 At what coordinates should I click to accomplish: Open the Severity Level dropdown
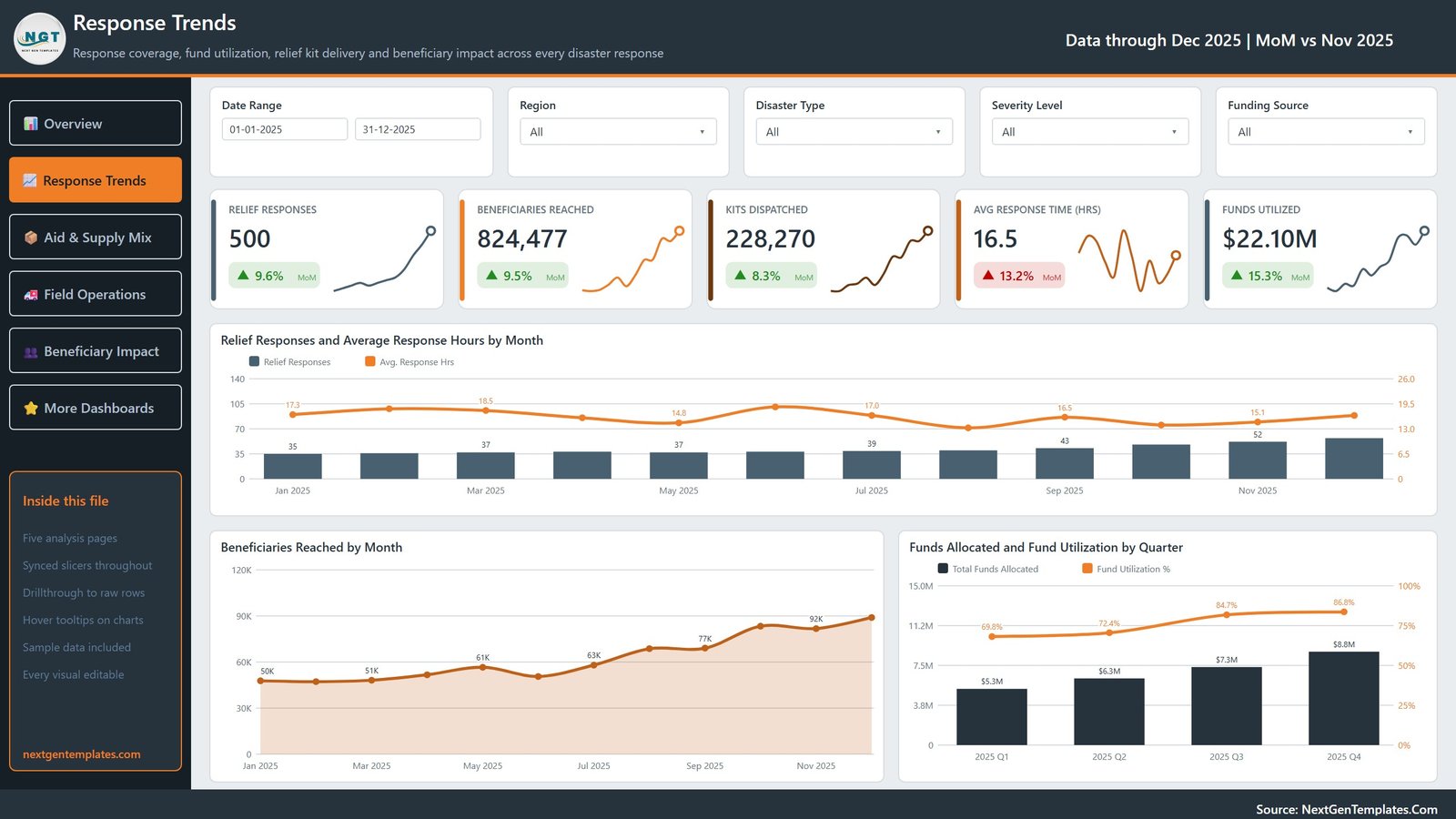click(1090, 132)
